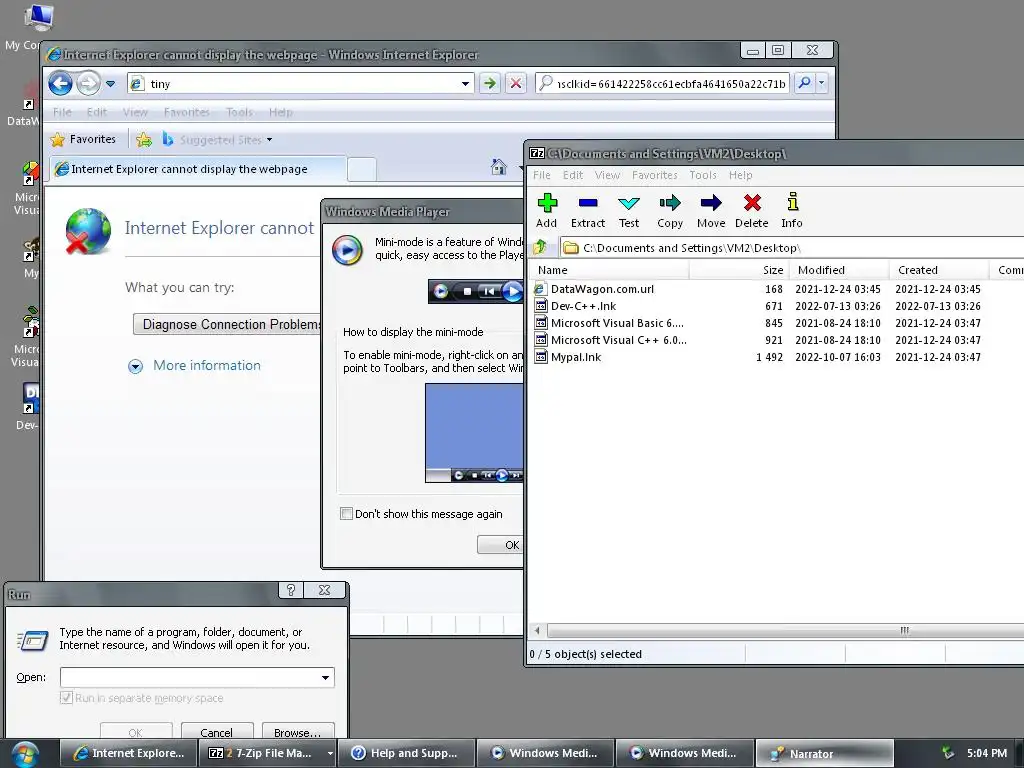Open a new blank tab in IE
Viewport: 1024px width, 768px height.
click(x=362, y=169)
